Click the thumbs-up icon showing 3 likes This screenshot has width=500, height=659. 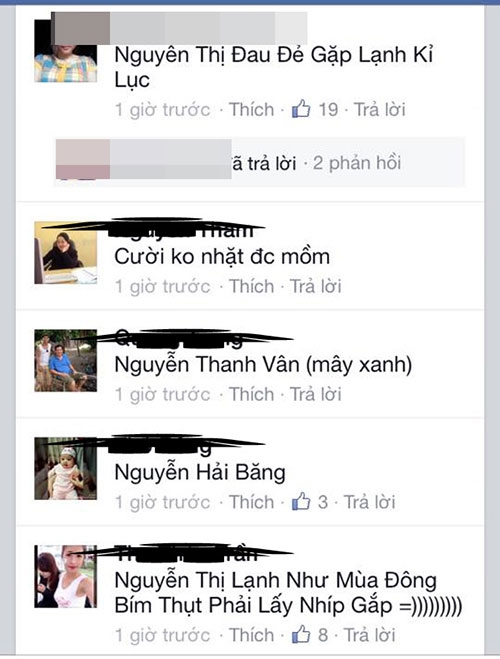tap(301, 502)
